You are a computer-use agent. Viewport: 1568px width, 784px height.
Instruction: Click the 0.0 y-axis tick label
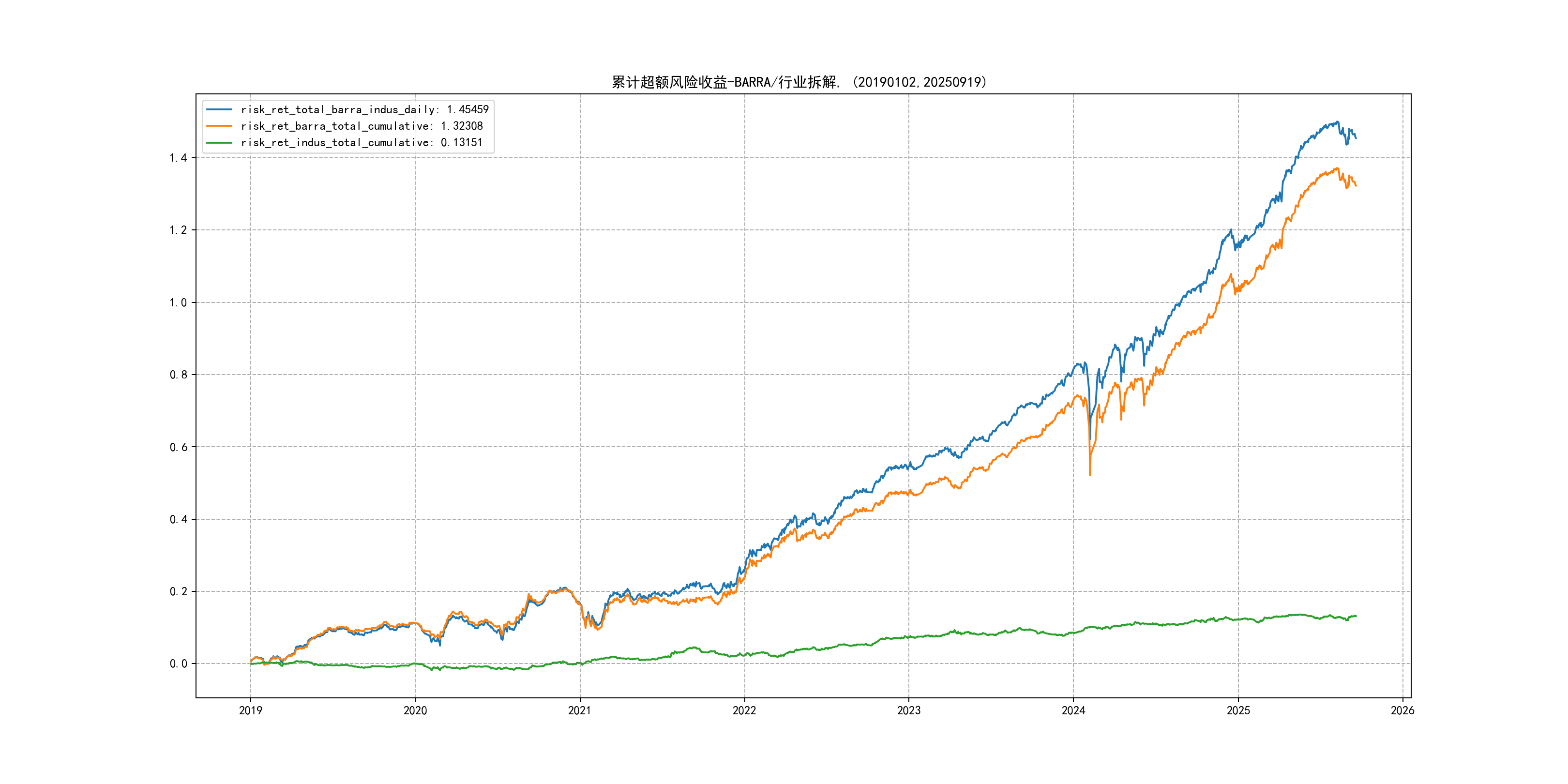[x=179, y=664]
